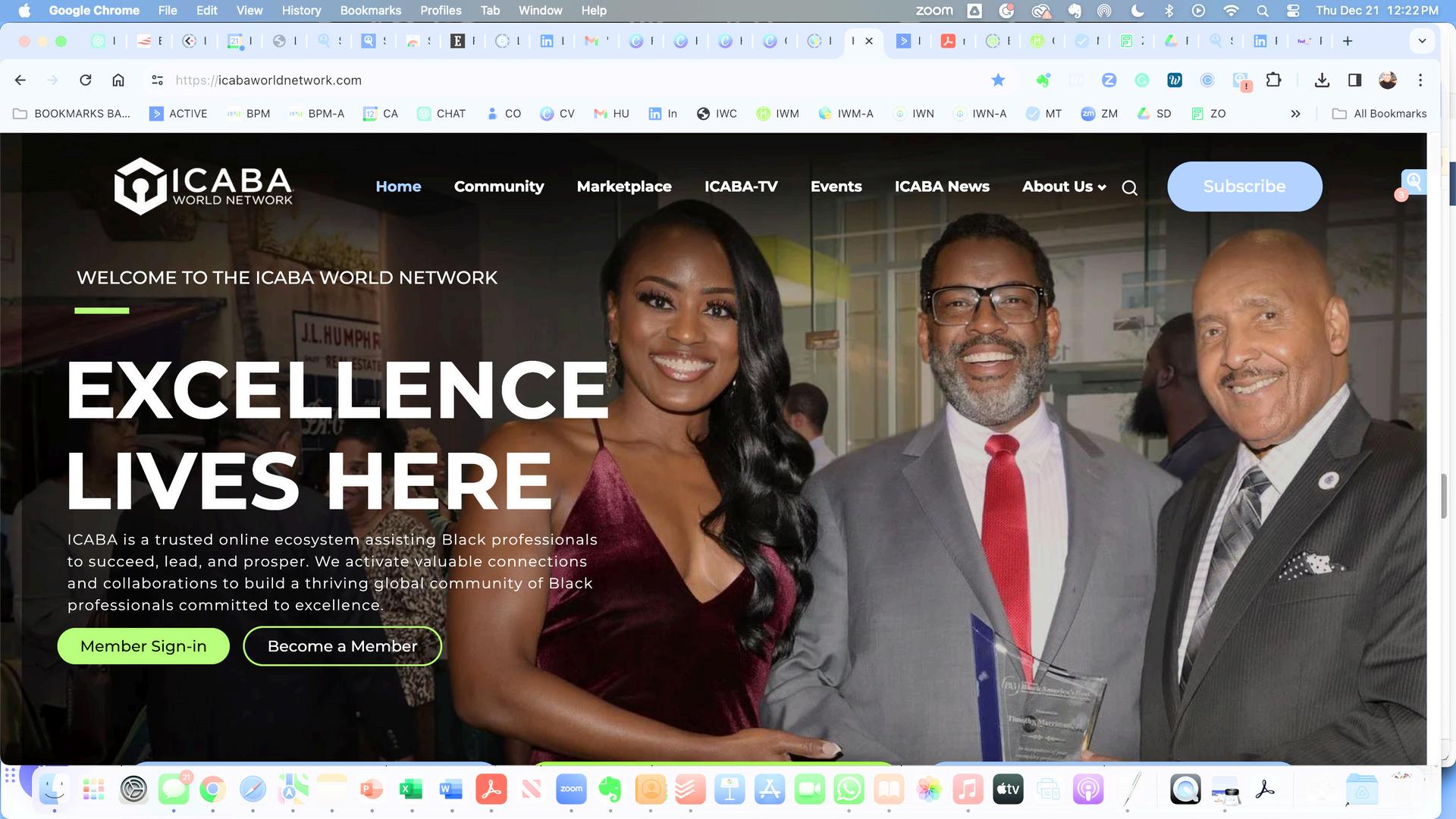Screen dimensions: 1456x819
Task: Click the ICABA World Network logo
Action: click(203, 187)
